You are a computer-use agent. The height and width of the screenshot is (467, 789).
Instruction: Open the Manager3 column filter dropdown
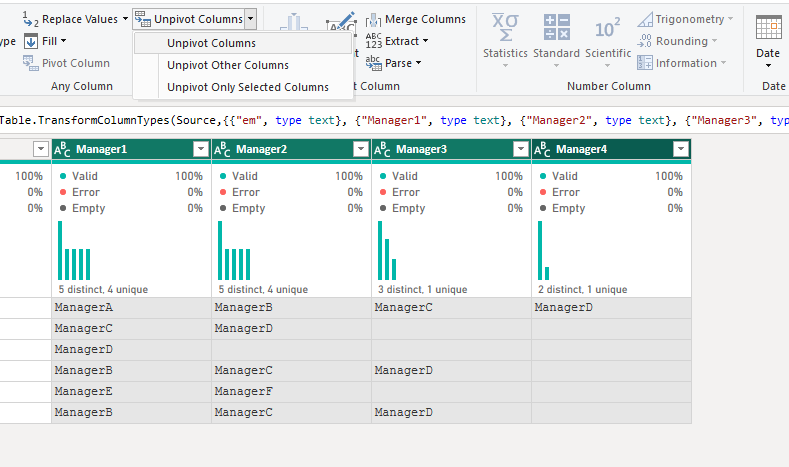521,149
